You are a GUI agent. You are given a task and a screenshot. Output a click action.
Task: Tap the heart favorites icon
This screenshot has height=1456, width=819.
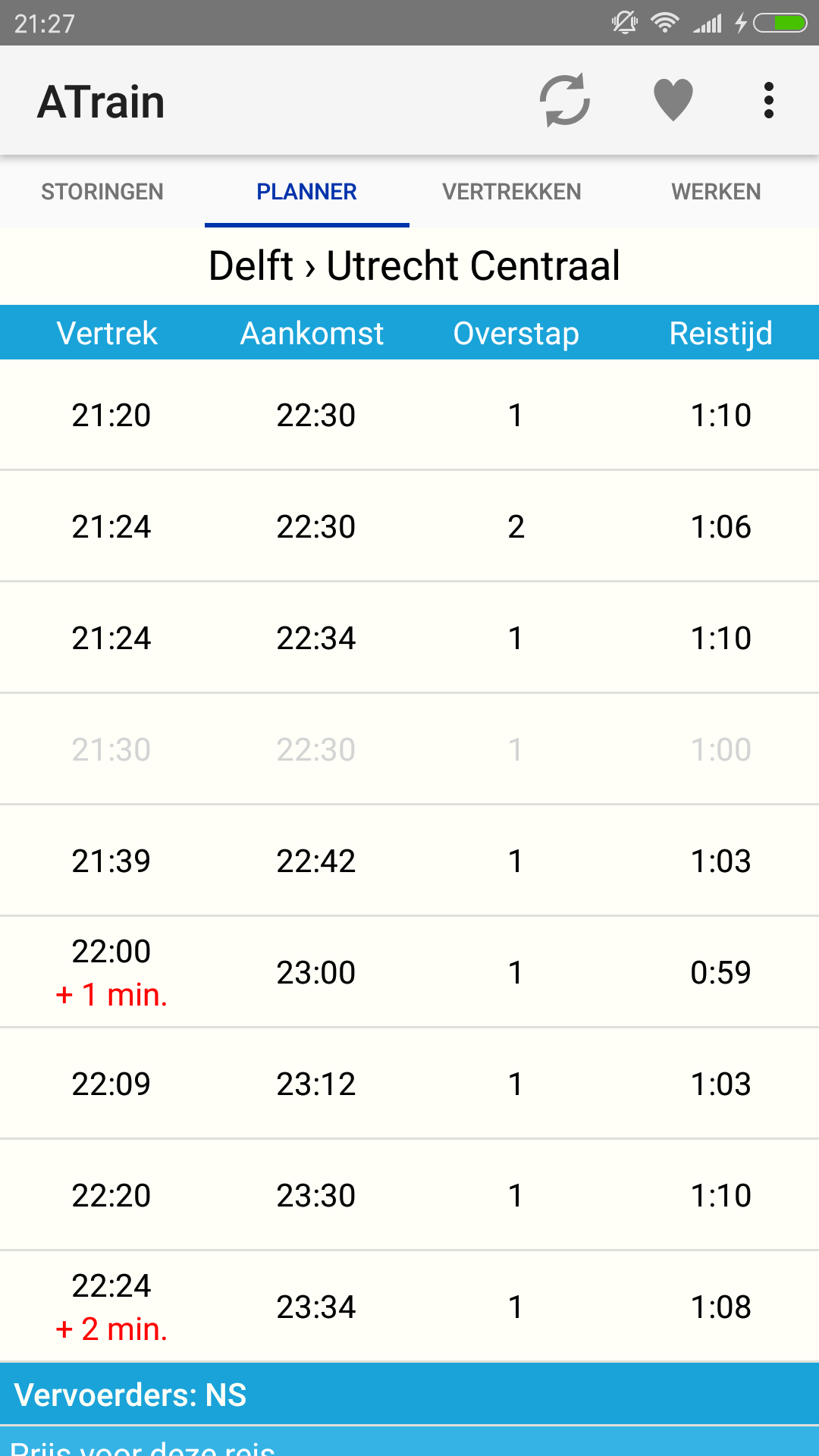tap(673, 100)
